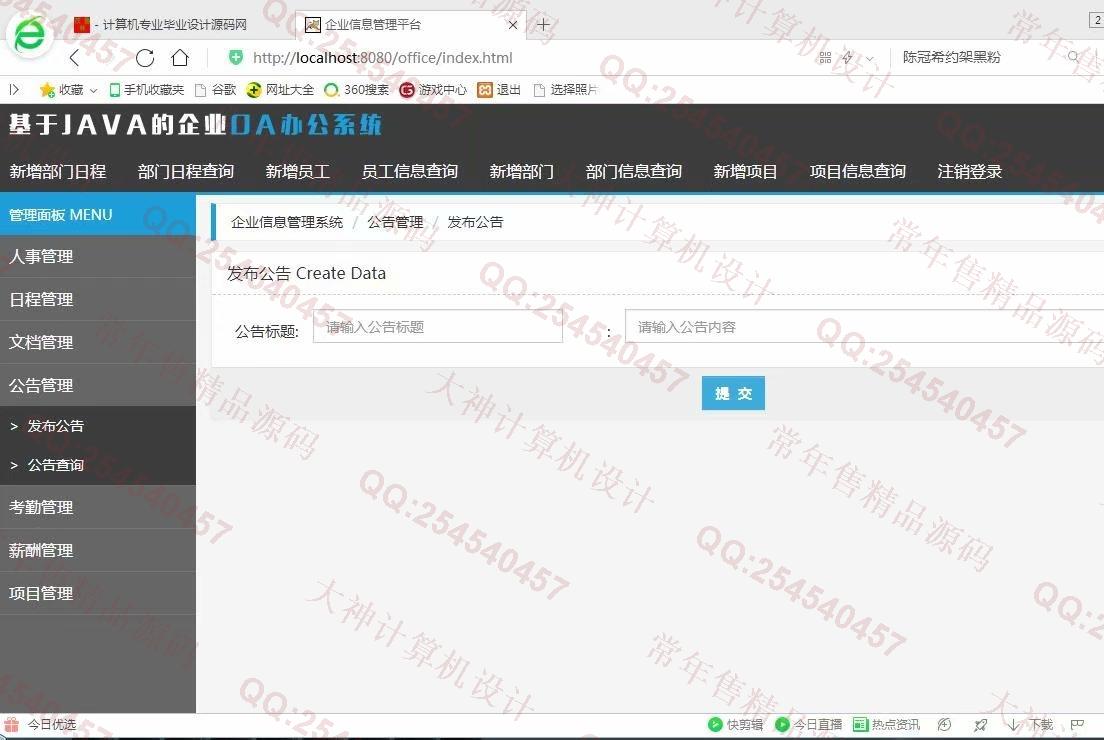Open 手机收藏夹 bookmark
Screen dimensions: 1104x740
146,89
